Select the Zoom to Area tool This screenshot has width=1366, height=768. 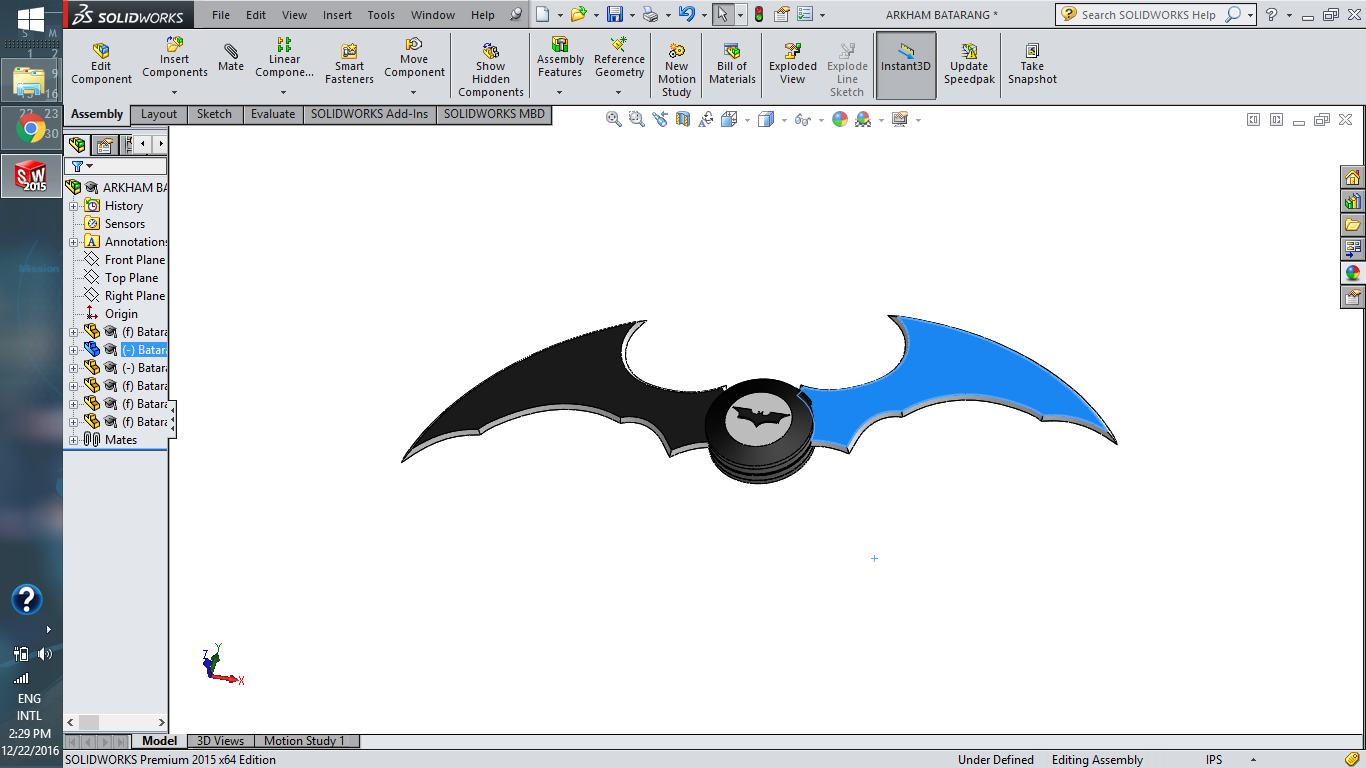pos(637,119)
